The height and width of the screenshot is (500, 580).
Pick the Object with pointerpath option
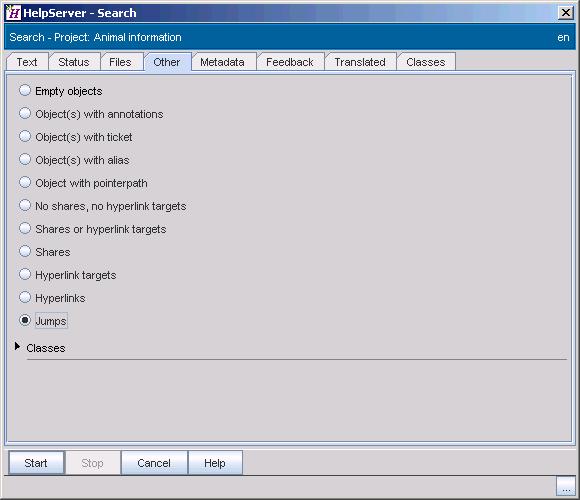[x=25, y=182]
